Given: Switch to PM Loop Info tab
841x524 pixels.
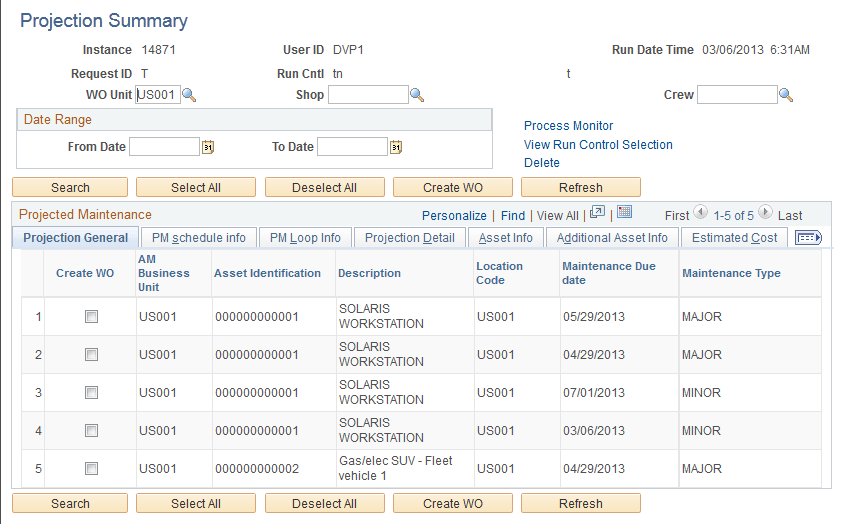Looking at the screenshot, I should (305, 238).
